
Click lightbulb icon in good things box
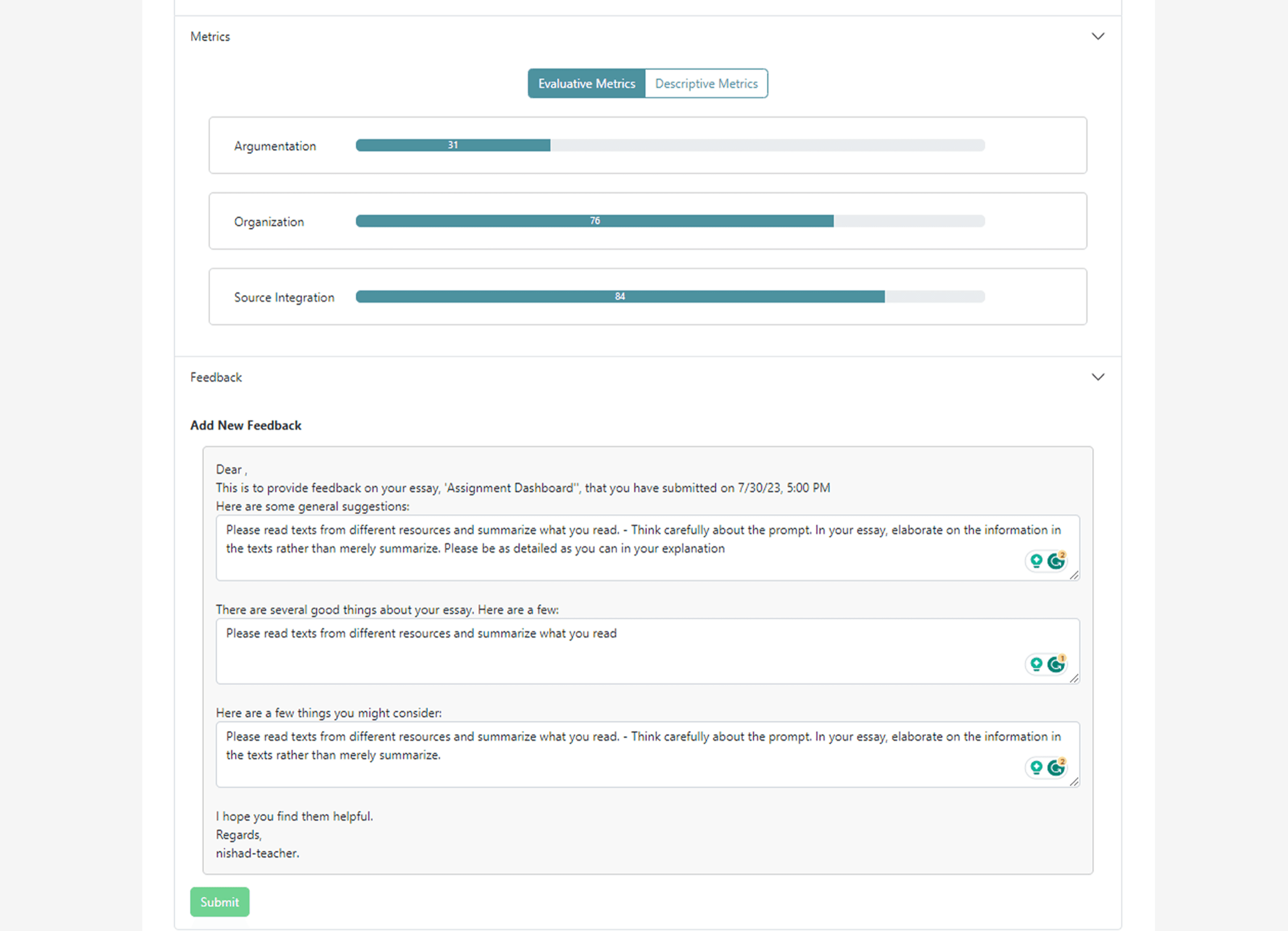tap(1036, 665)
